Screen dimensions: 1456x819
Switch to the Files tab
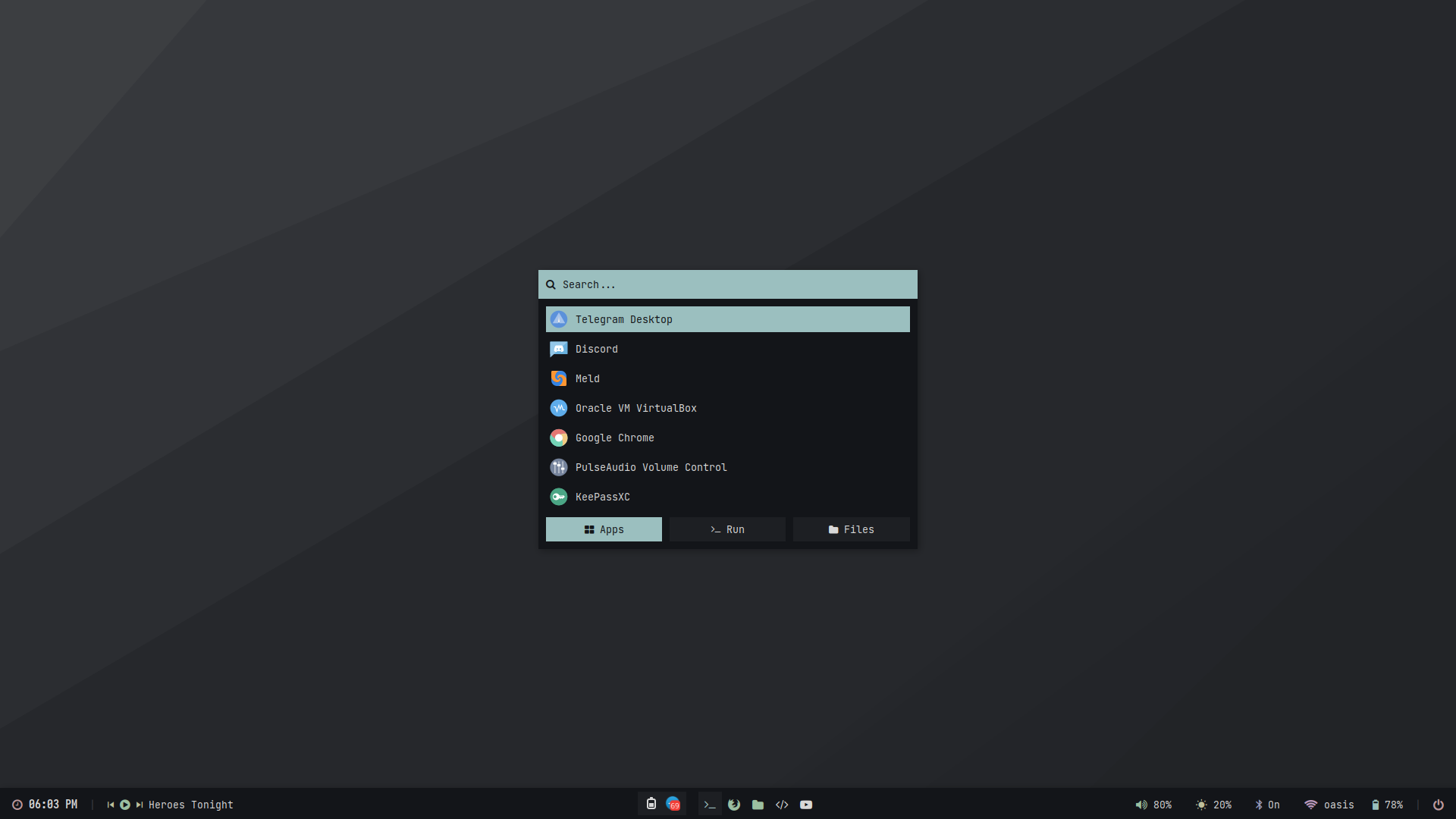(851, 529)
